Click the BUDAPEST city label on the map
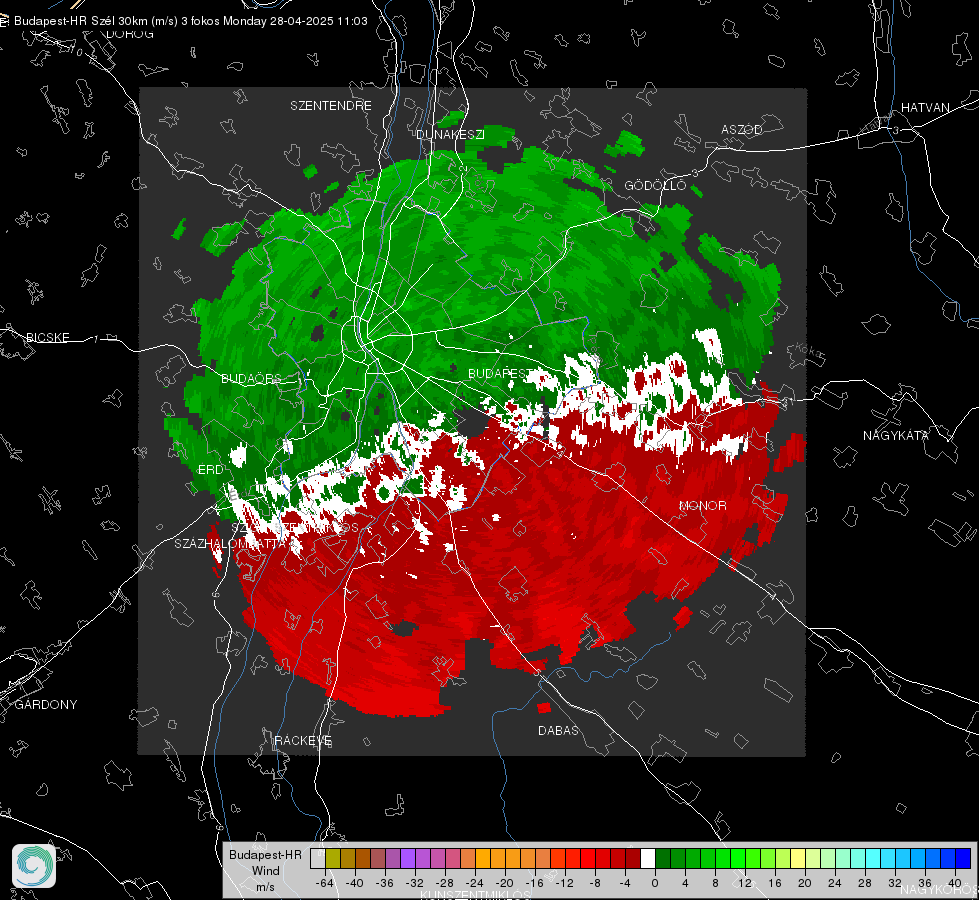 click(498, 373)
